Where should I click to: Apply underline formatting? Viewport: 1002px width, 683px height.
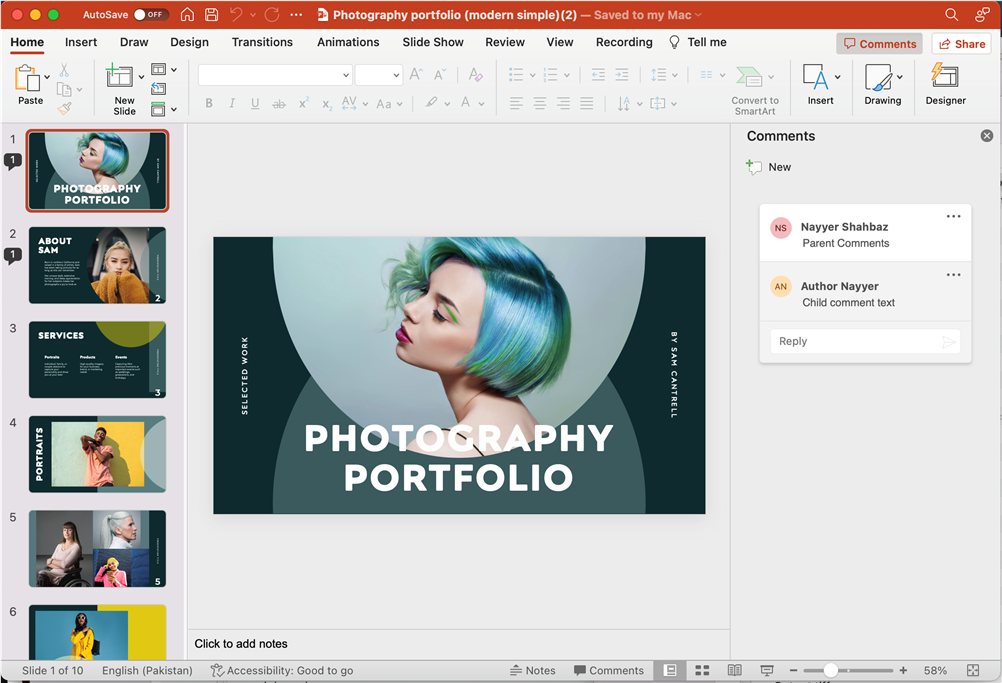click(x=255, y=103)
